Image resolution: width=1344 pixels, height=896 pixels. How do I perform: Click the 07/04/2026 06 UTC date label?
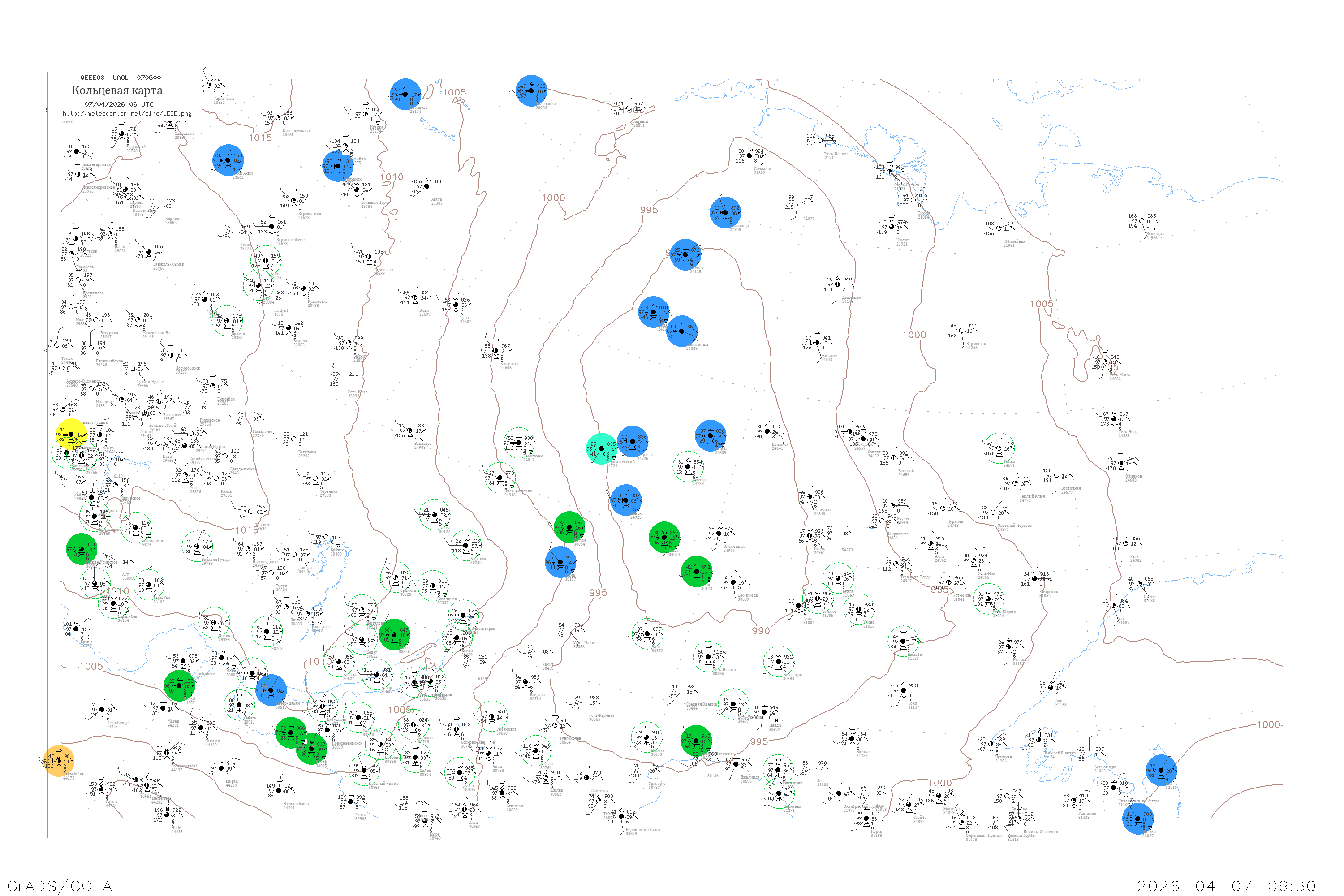tap(119, 104)
